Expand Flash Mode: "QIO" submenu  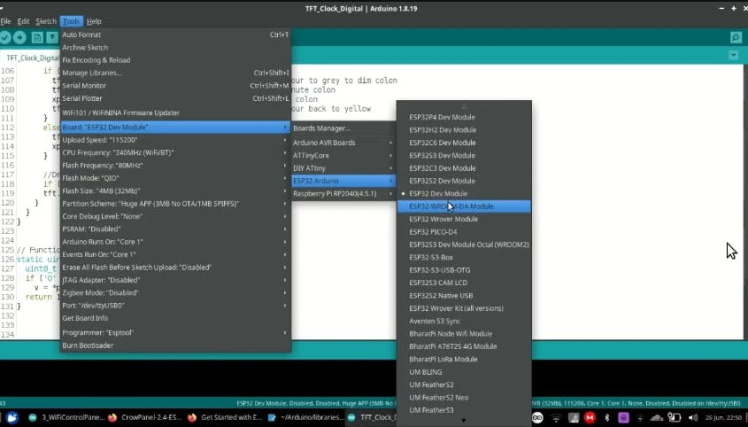click(x=176, y=178)
